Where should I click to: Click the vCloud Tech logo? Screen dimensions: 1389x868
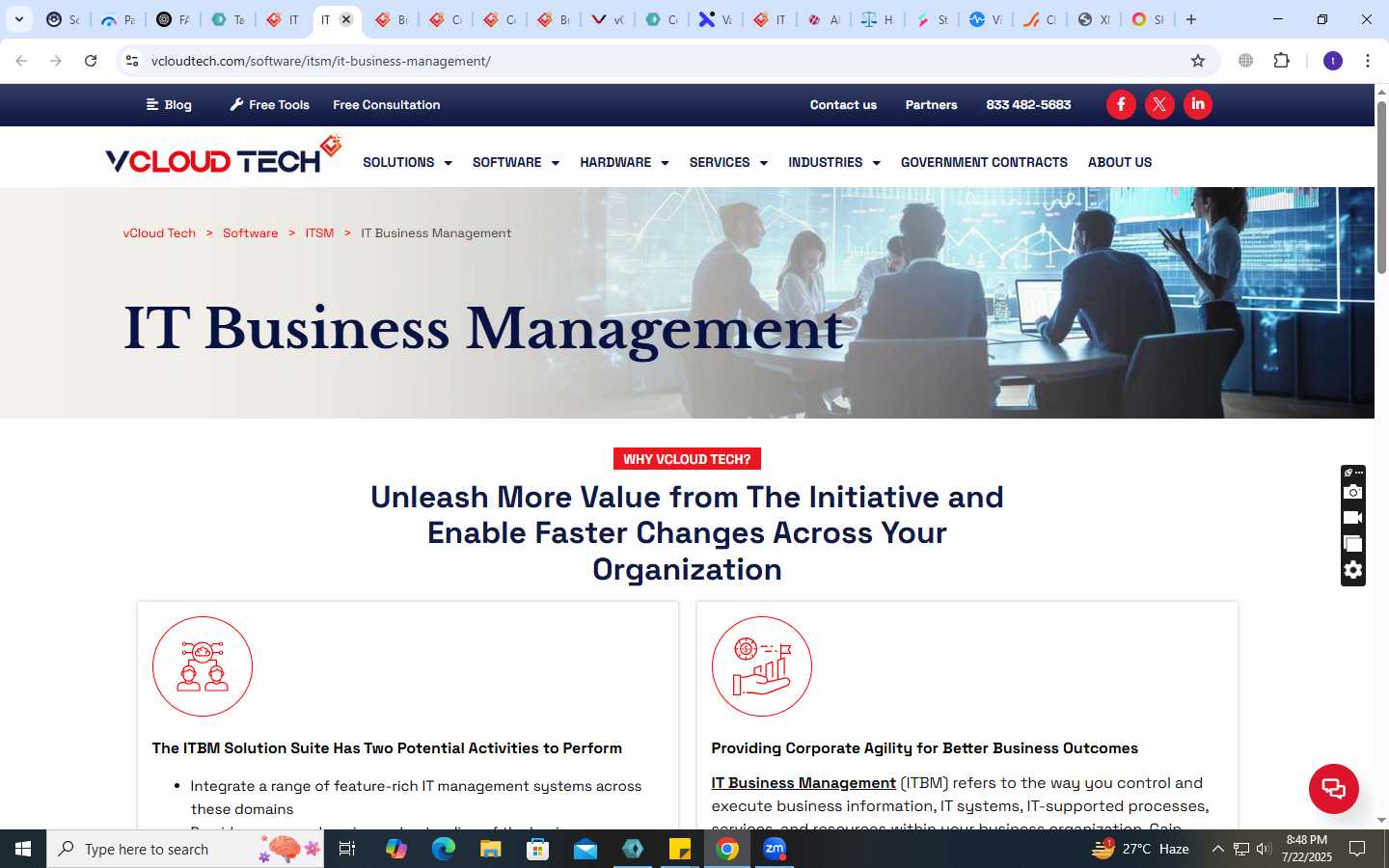224,155
